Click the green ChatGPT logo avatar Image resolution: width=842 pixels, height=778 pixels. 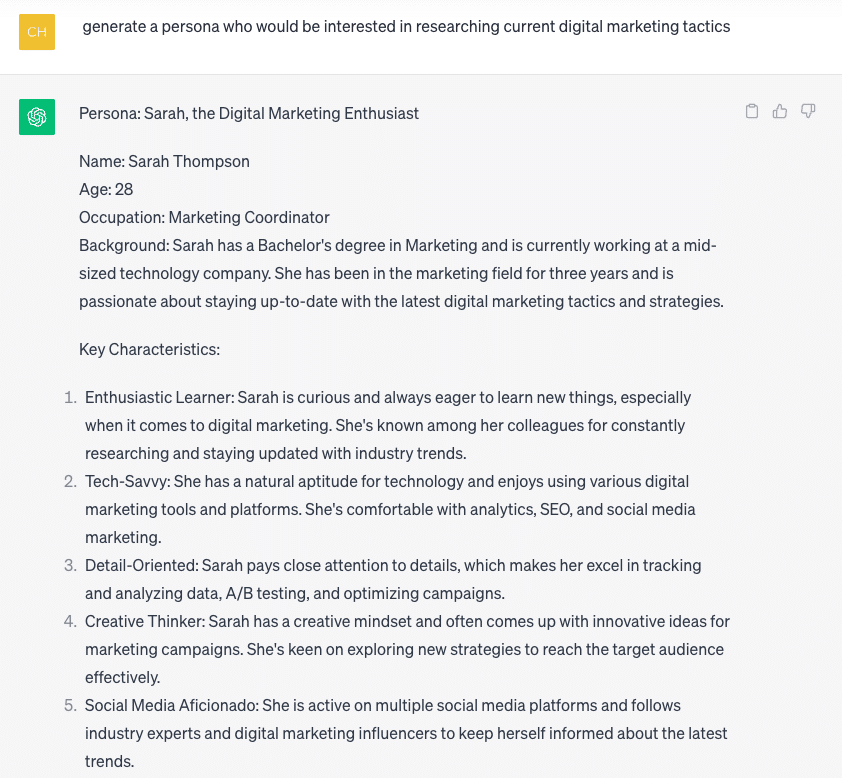click(37, 117)
